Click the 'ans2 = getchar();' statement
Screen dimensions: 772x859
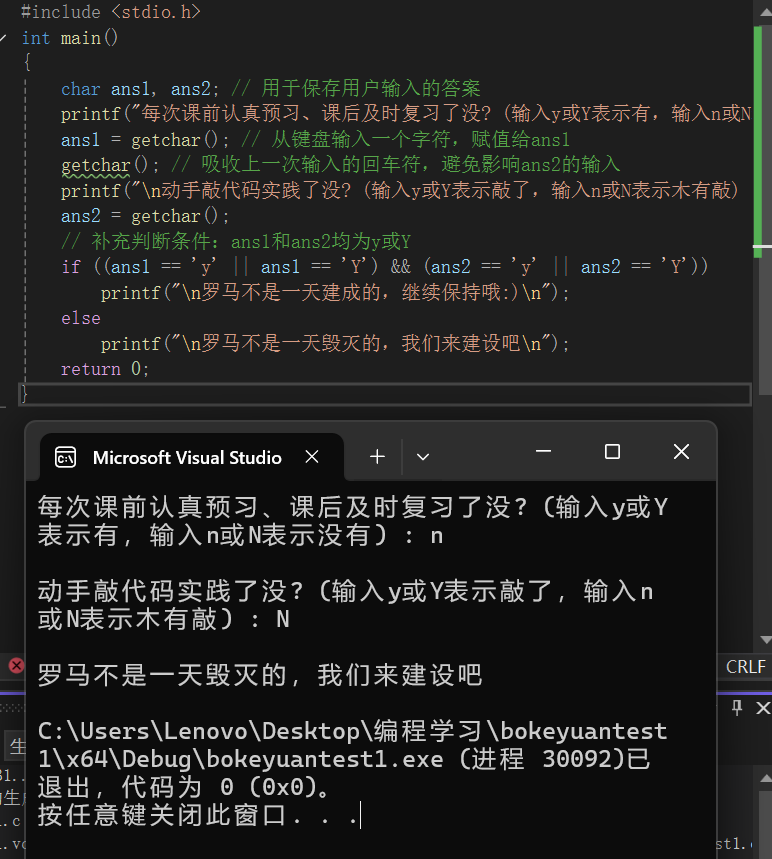[145, 216]
